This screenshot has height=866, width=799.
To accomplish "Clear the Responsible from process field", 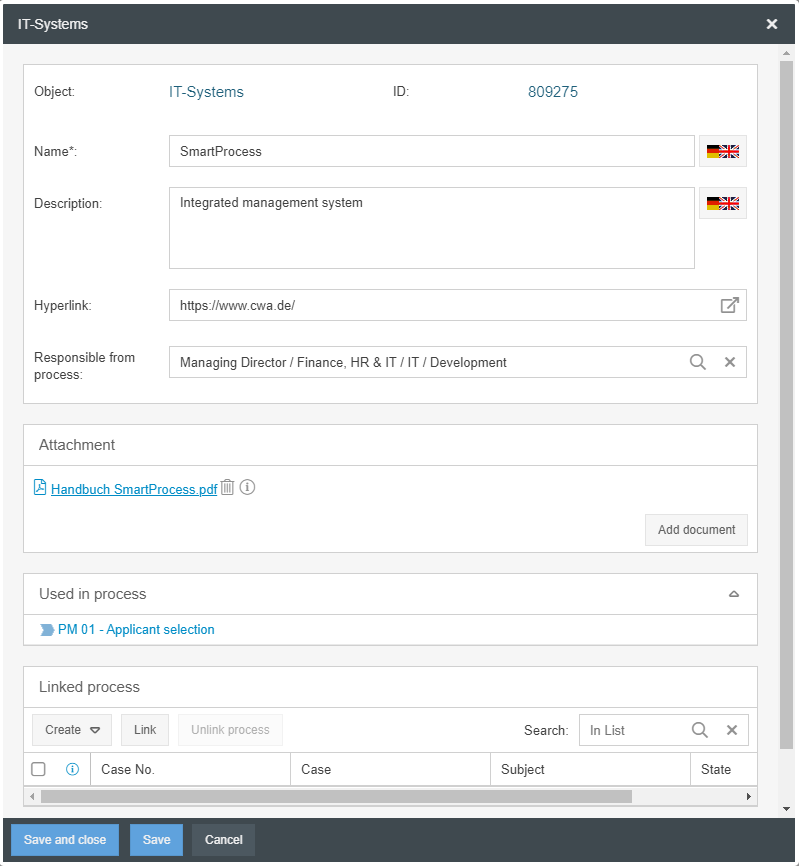I will (x=730, y=362).
